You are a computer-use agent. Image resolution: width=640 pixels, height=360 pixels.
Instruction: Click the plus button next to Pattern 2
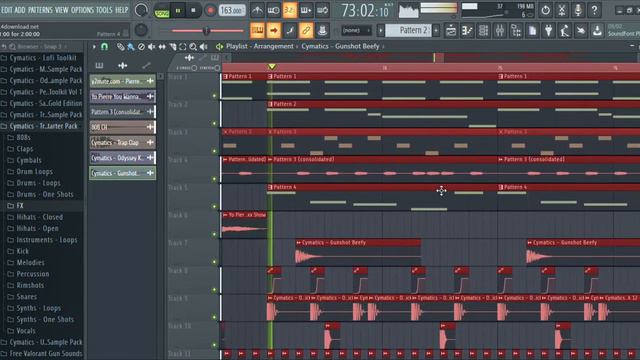click(436, 30)
